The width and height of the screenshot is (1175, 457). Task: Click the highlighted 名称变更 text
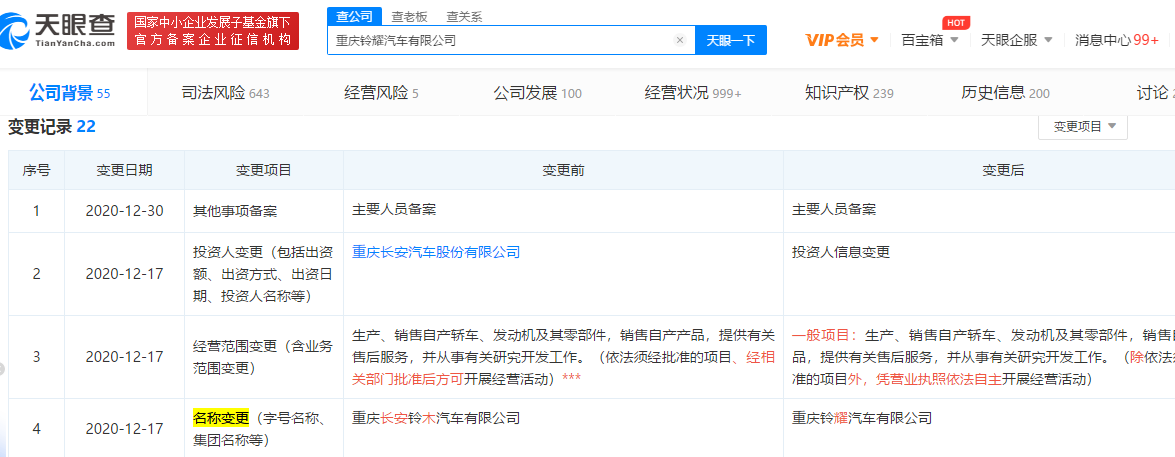pos(220,418)
